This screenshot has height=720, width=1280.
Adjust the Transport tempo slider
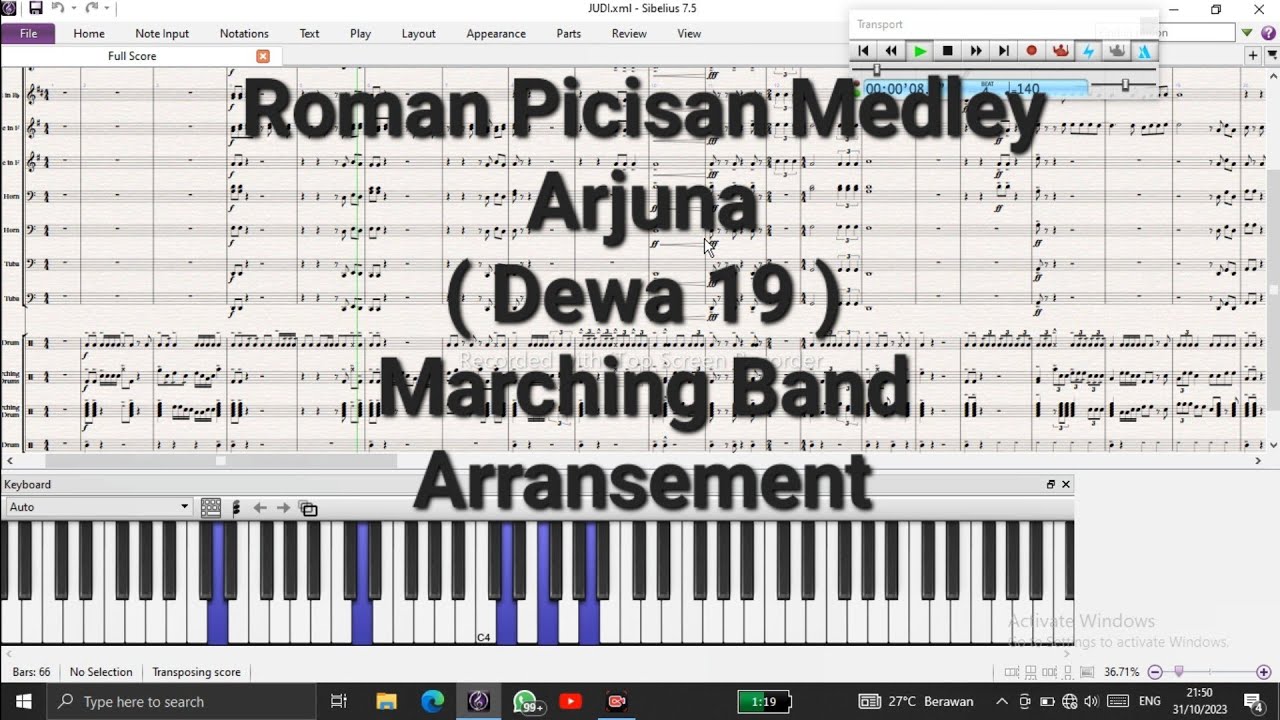pos(1125,85)
